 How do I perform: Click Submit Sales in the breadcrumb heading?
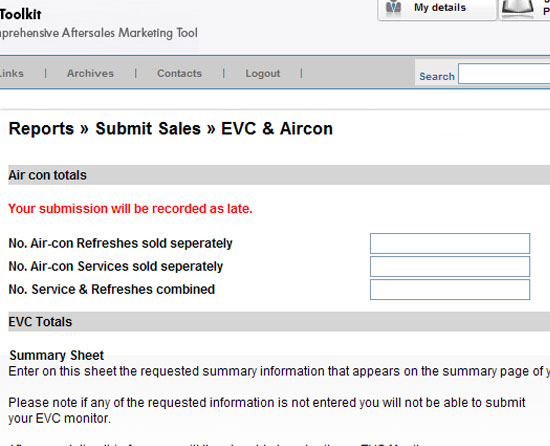point(148,128)
